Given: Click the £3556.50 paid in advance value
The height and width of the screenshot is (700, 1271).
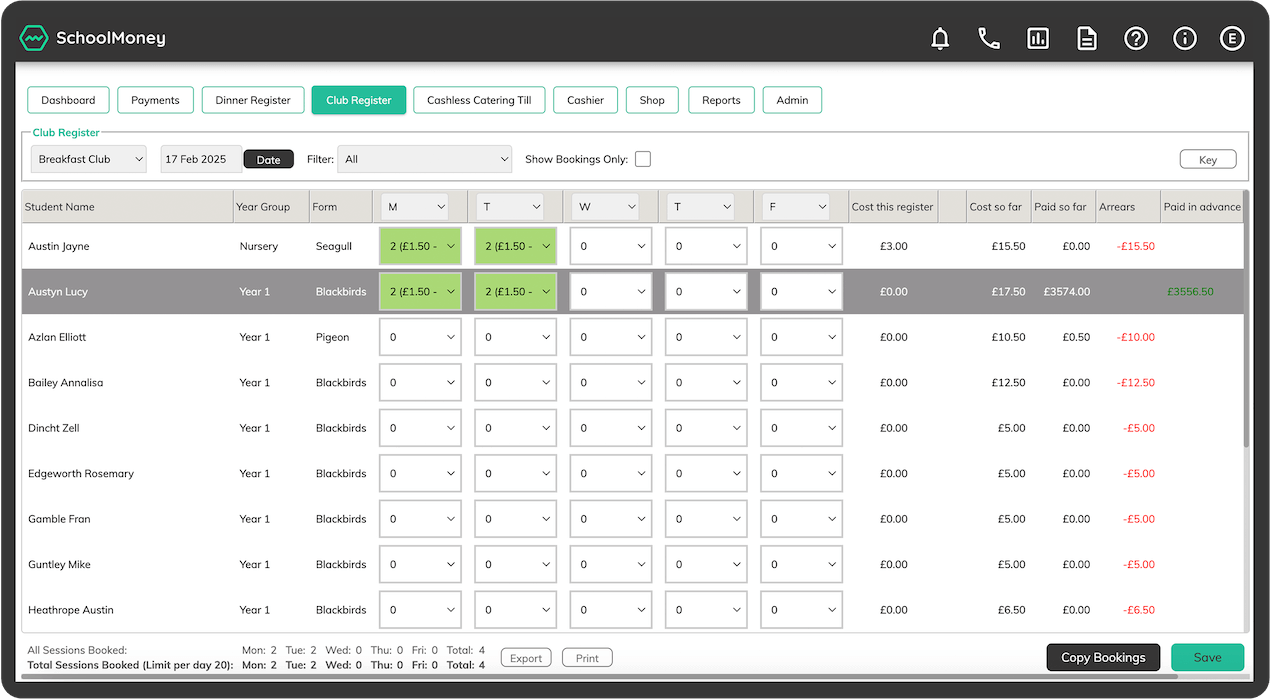Looking at the screenshot, I should pos(1190,292).
